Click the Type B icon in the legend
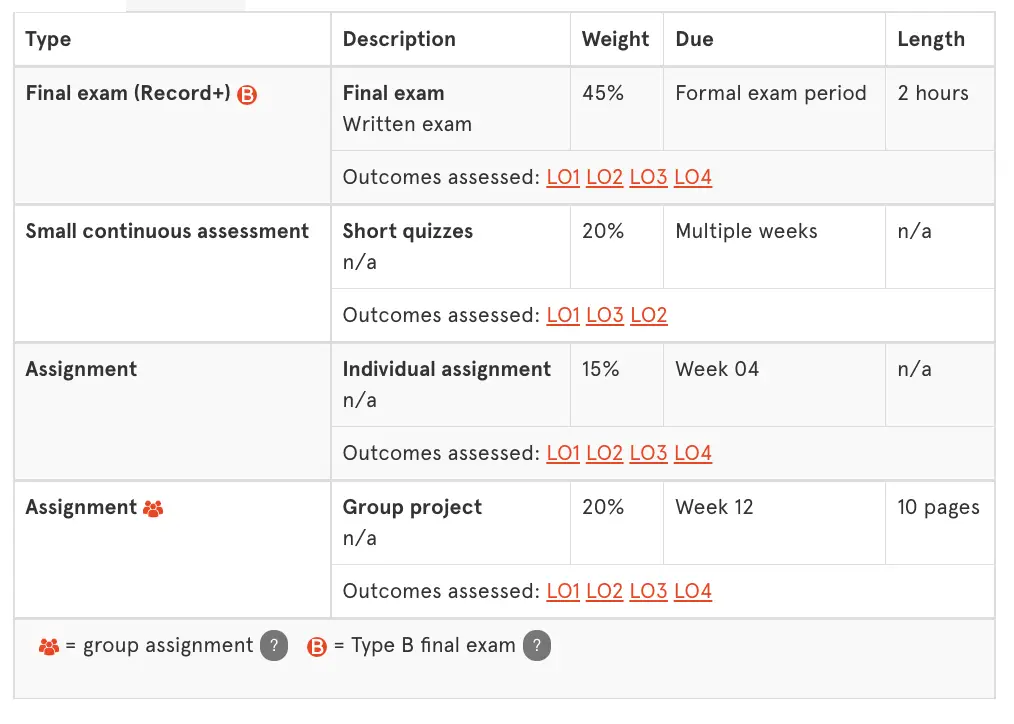This screenshot has width=1014, height=724. 317,646
